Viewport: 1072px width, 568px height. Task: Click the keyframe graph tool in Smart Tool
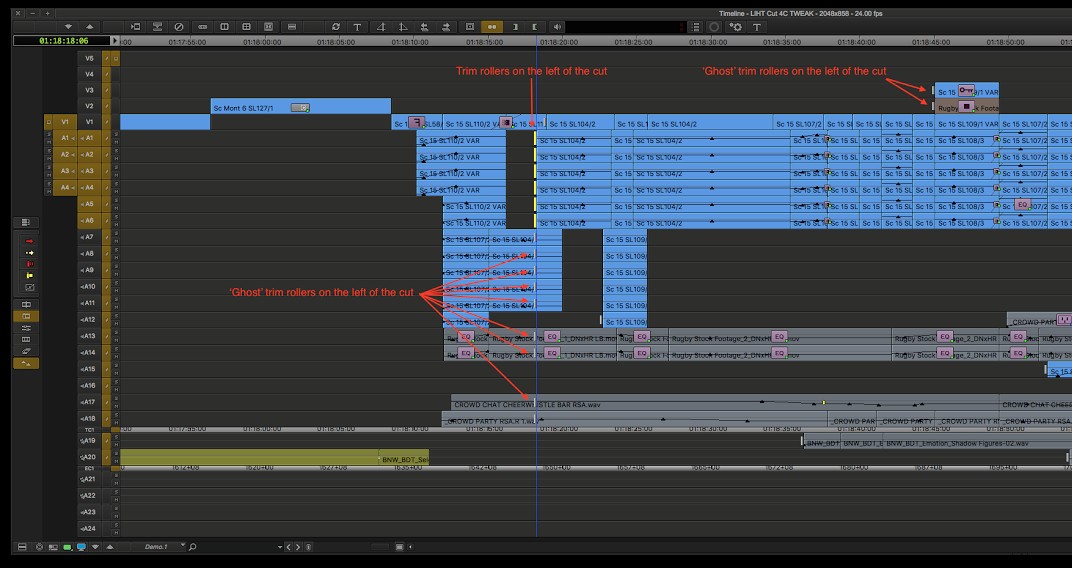coord(29,287)
